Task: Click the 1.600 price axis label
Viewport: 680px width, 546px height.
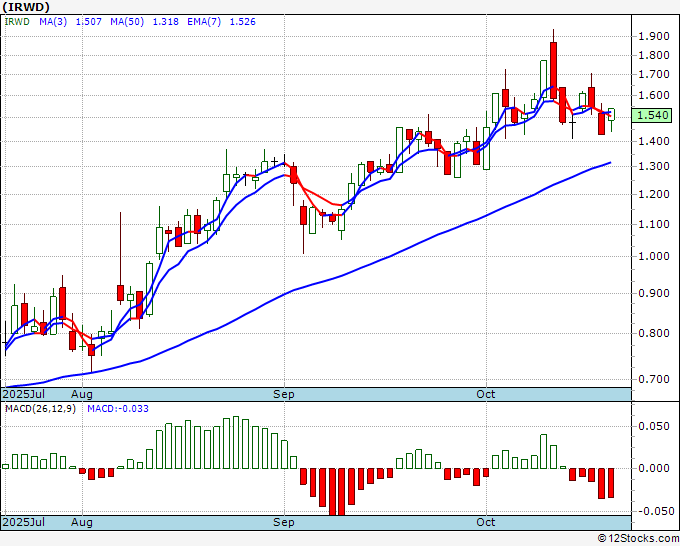Action: click(x=654, y=95)
